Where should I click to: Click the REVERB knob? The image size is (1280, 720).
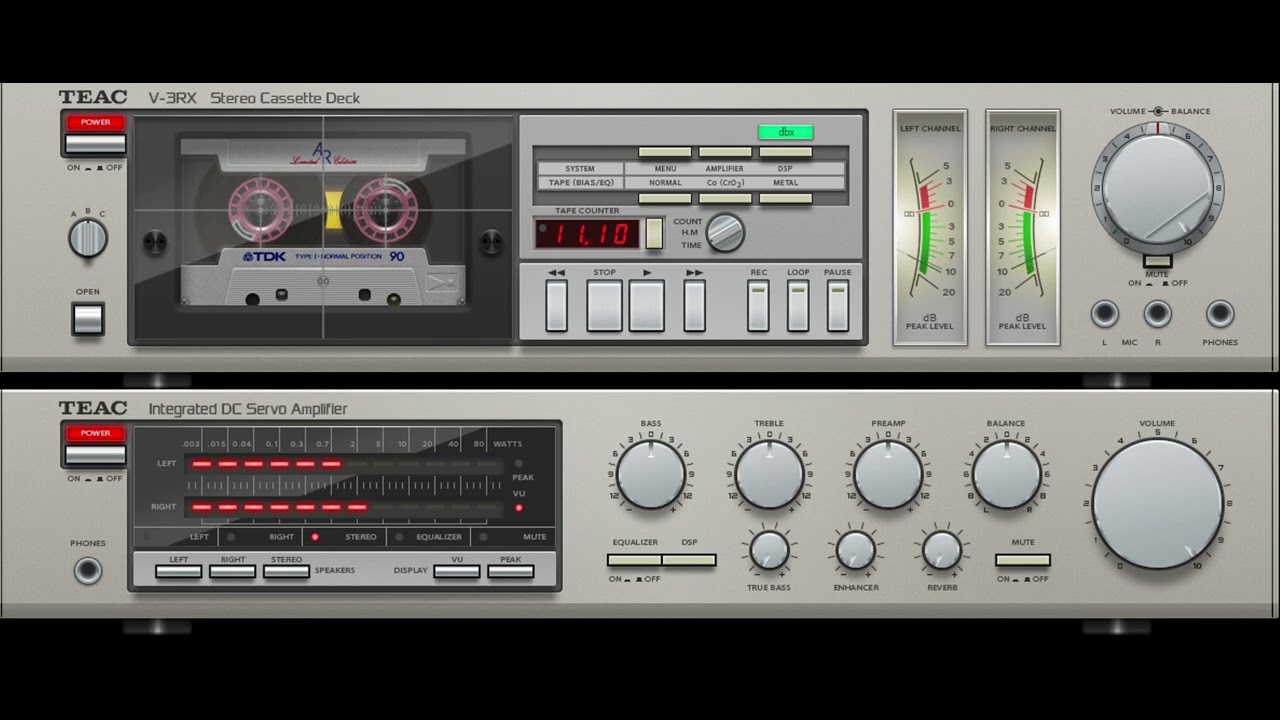[942, 551]
